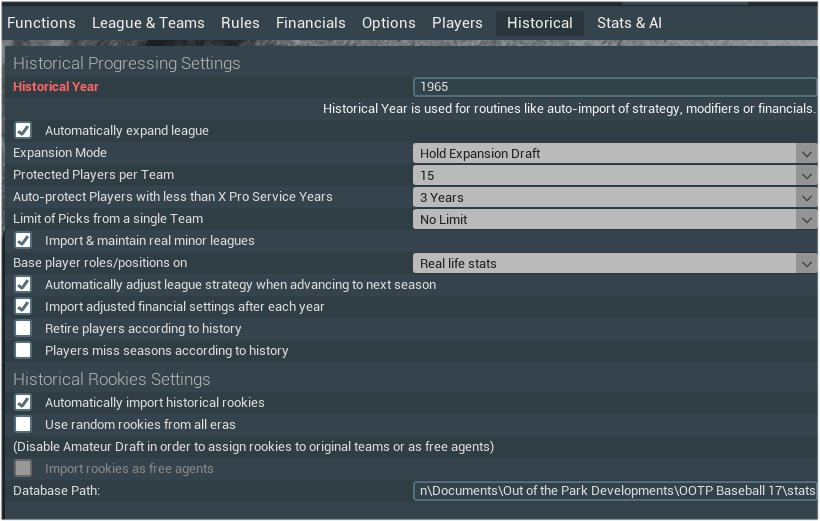Image resolution: width=820 pixels, height=521 pixels.
Task: Select the Options tab
Action: coord(388,23)
